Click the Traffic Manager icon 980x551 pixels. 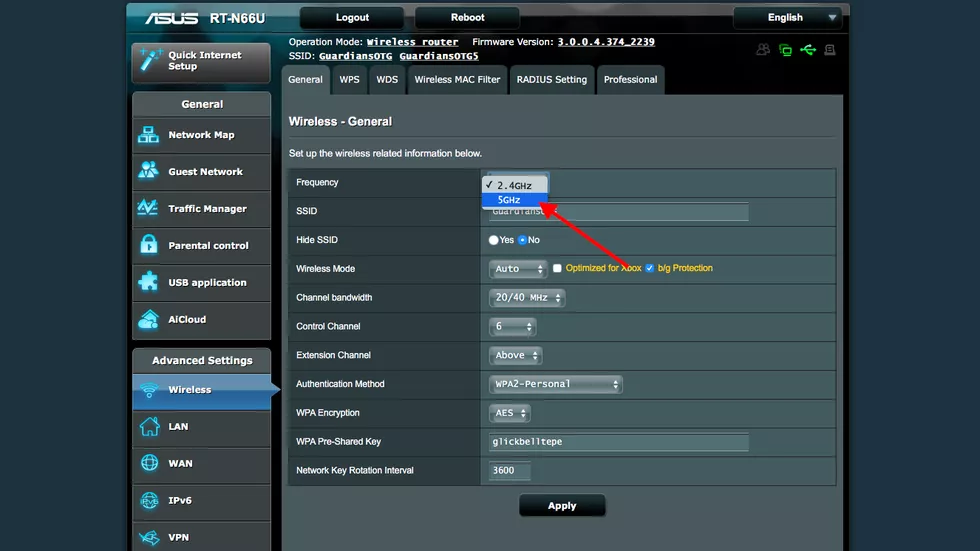[149, 208]
